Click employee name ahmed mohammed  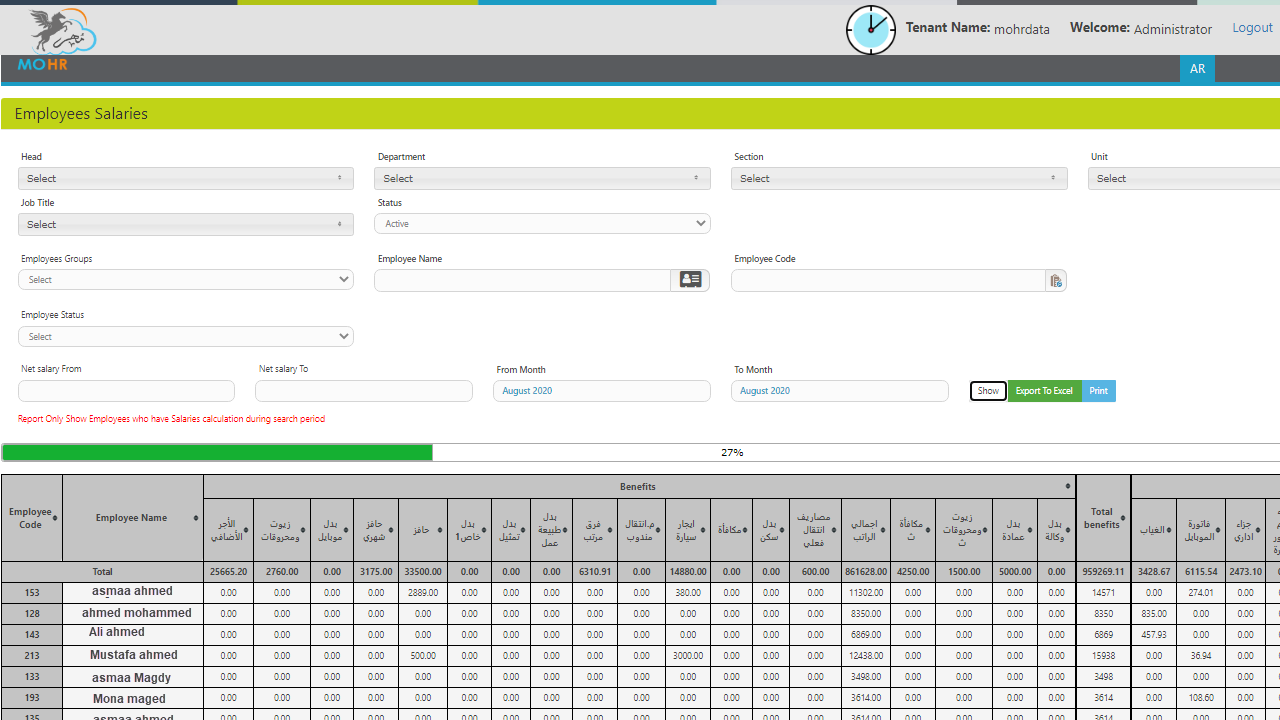coord(137,613)
